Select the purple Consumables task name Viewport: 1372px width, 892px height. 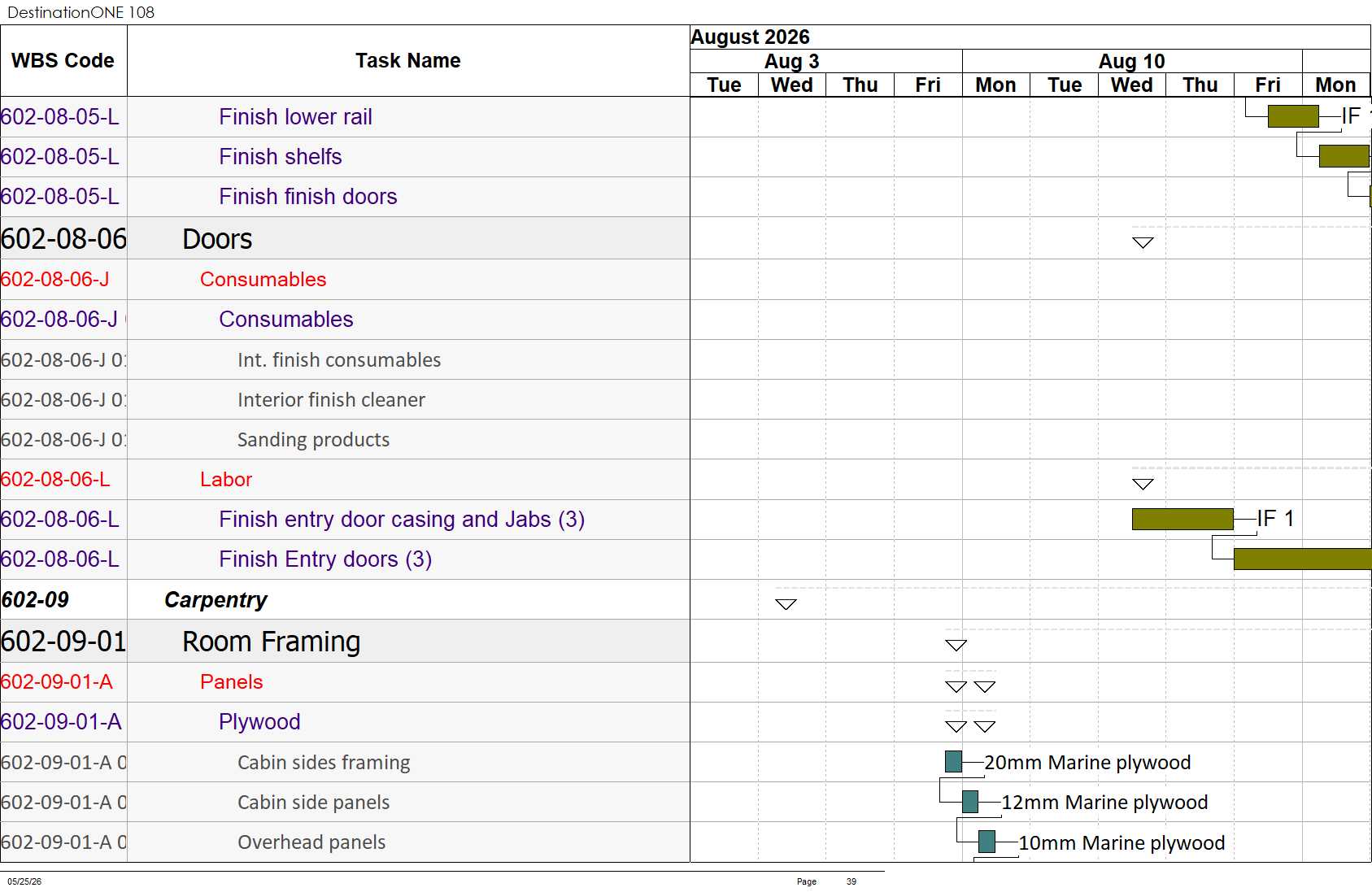click(x=286, y=320)
